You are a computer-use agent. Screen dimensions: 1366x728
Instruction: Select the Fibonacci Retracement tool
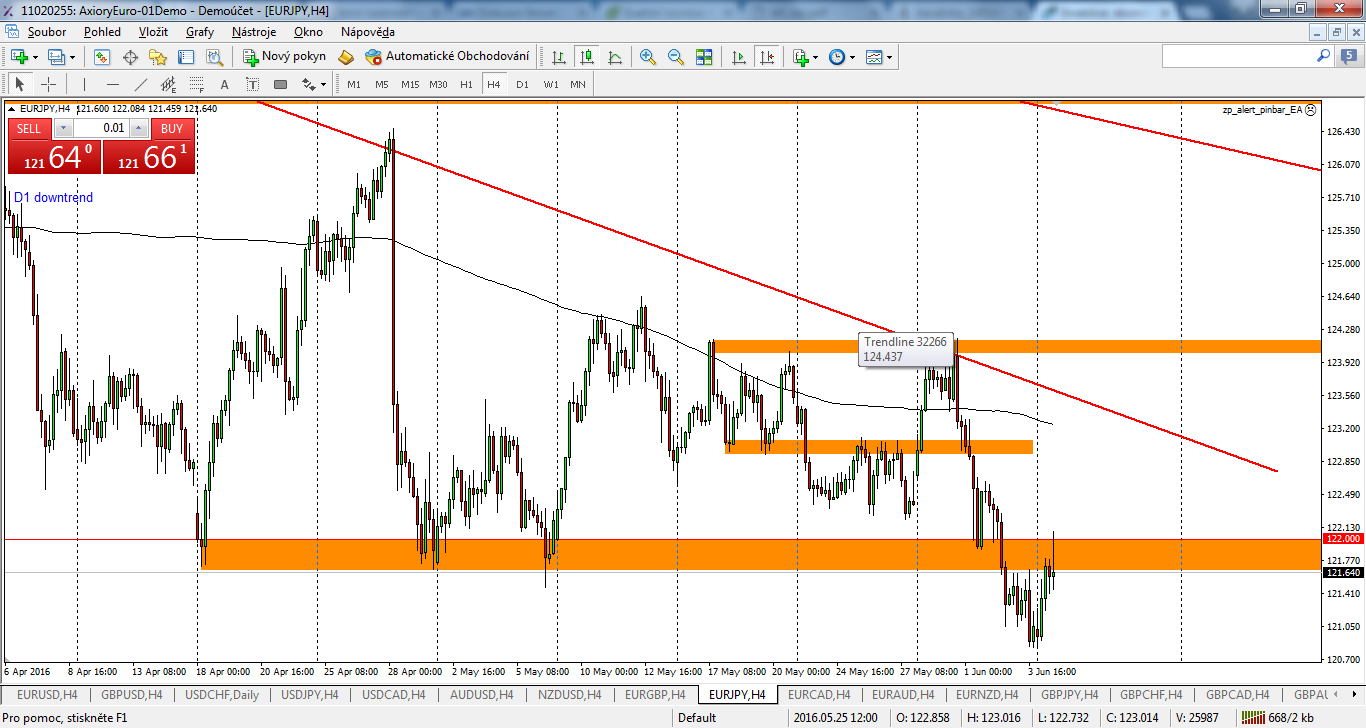click(196, 84)
